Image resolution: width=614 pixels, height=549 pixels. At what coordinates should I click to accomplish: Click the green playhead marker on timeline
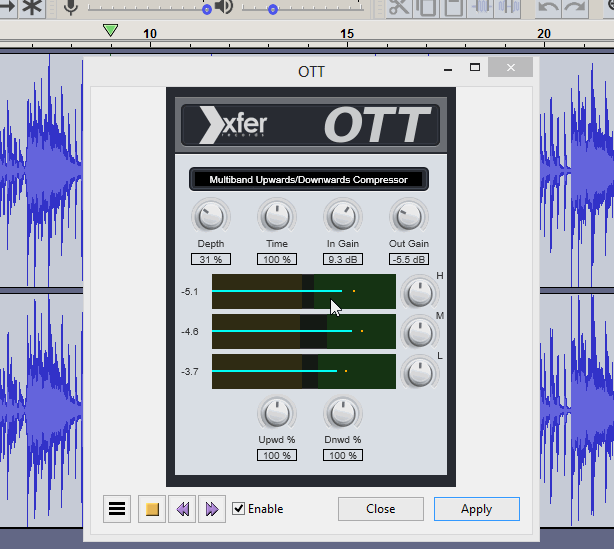tap(110, 30)
